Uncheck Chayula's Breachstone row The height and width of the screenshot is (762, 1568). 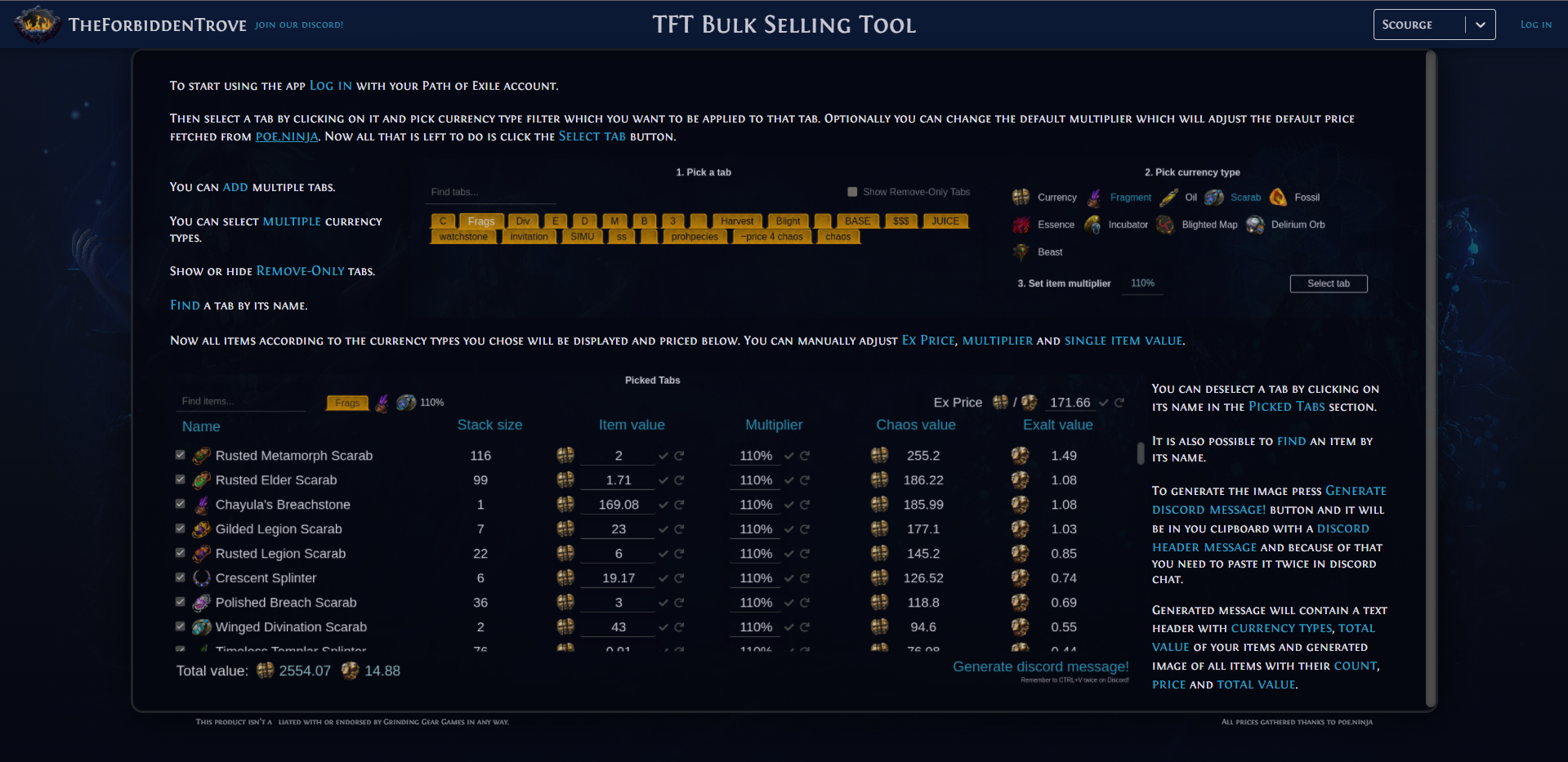pos(180,504)
